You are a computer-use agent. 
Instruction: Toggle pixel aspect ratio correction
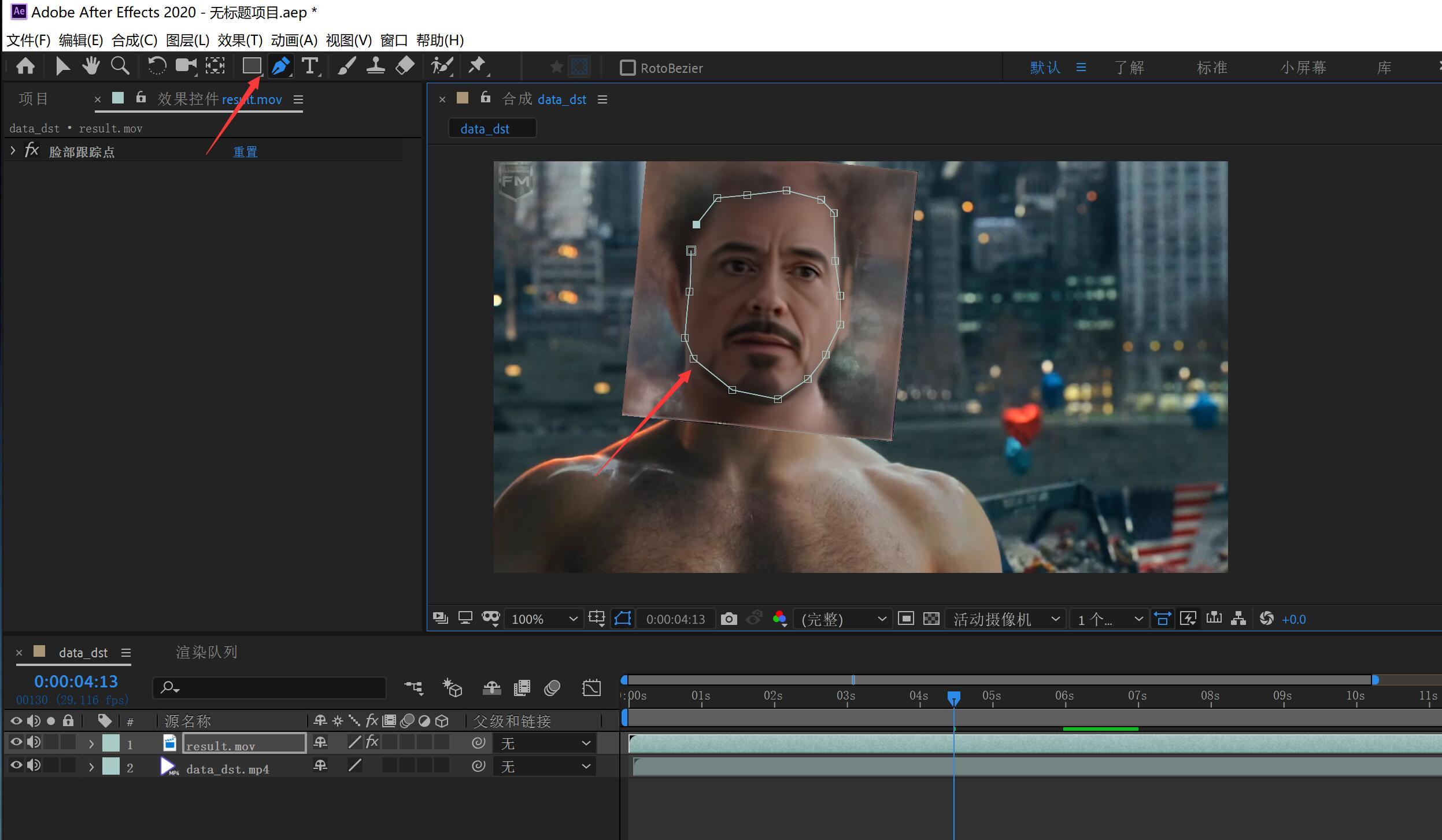(1162, 619)
